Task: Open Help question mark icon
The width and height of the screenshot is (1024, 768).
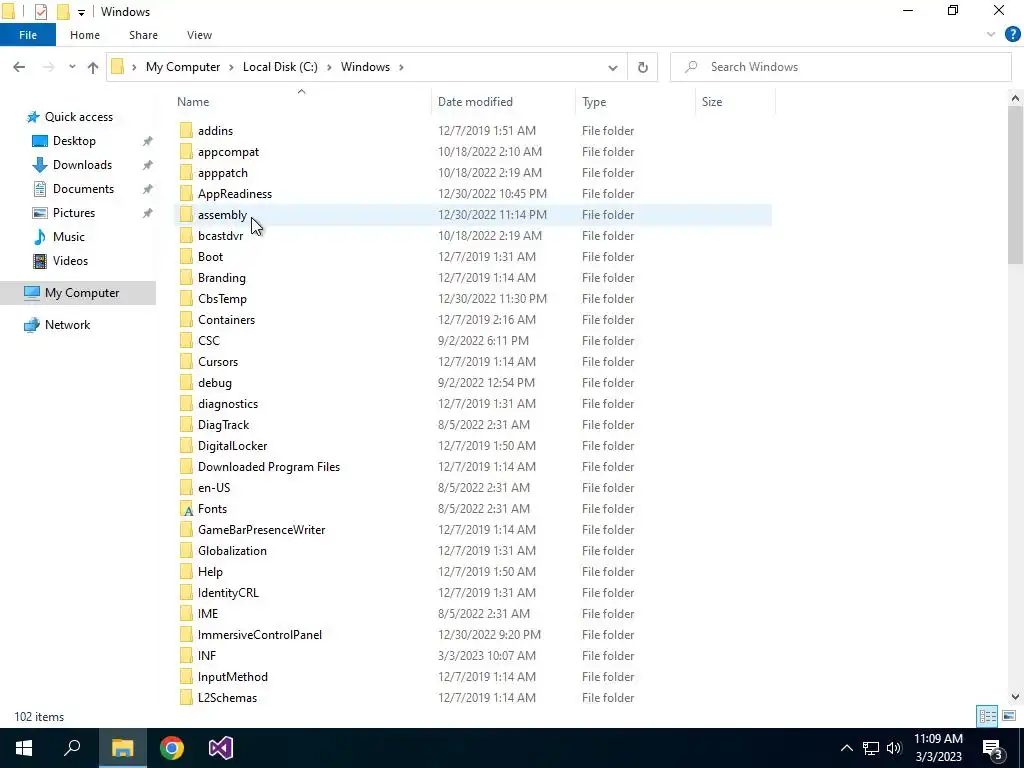Action: [1012, 35]
